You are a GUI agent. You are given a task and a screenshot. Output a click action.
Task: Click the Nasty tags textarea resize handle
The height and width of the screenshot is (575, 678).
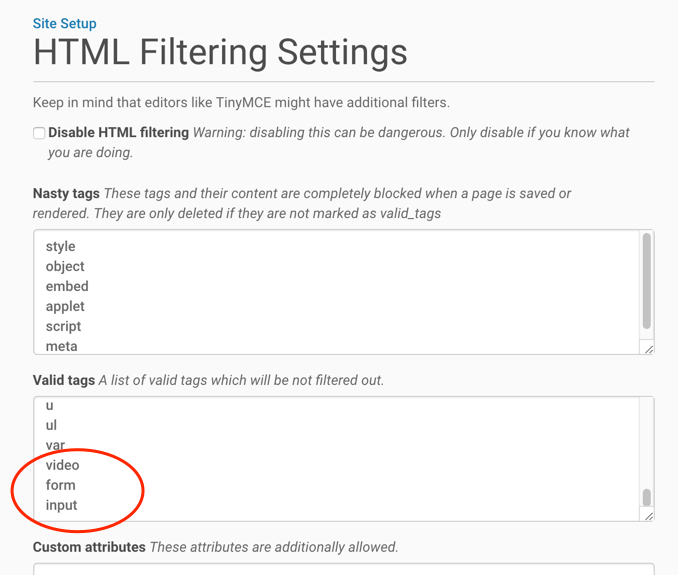pos(648,348)
